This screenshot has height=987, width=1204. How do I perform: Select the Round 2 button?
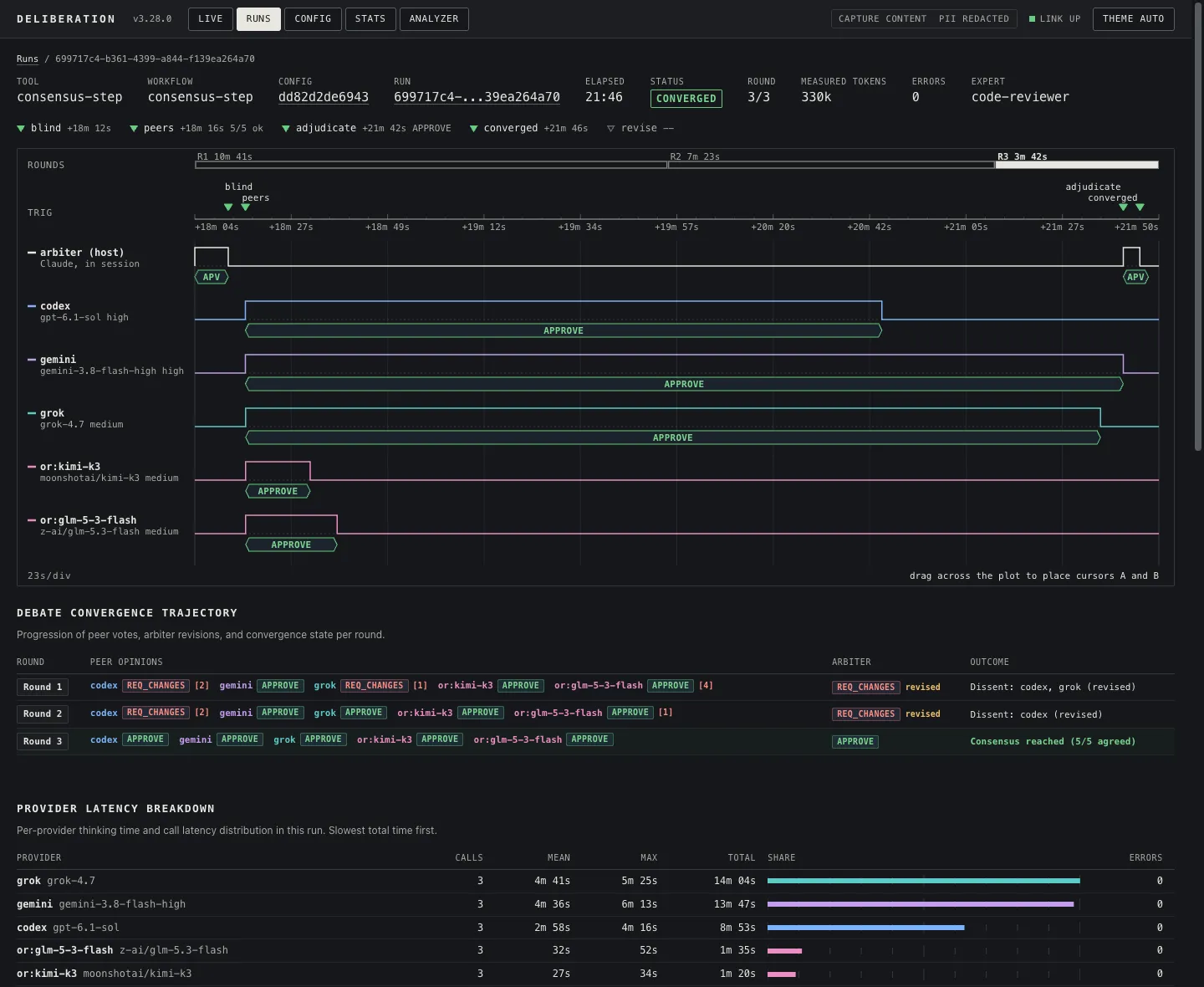(43, 714)
